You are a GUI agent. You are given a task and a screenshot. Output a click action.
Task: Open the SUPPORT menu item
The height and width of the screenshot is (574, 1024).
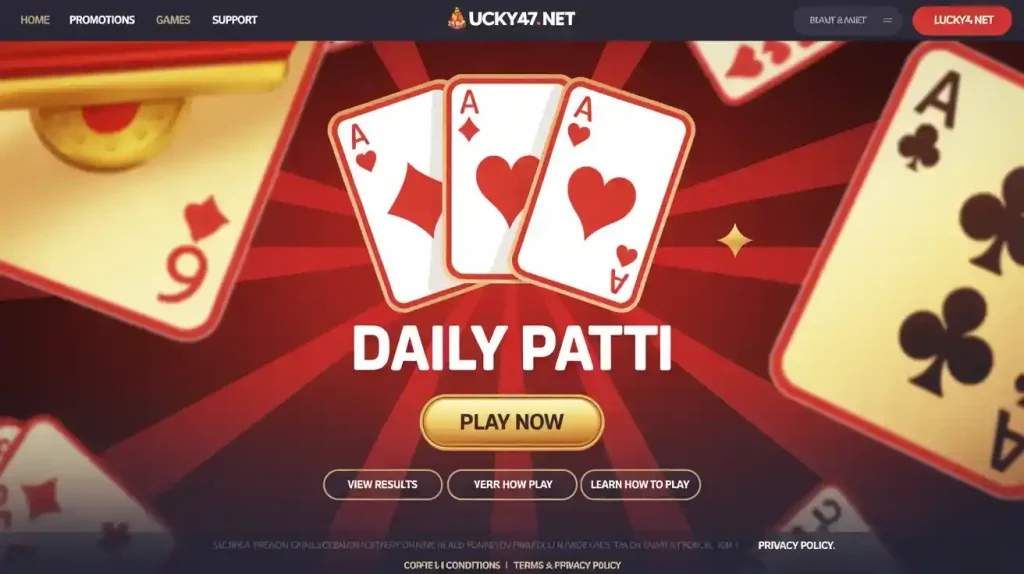coord(234,20)
